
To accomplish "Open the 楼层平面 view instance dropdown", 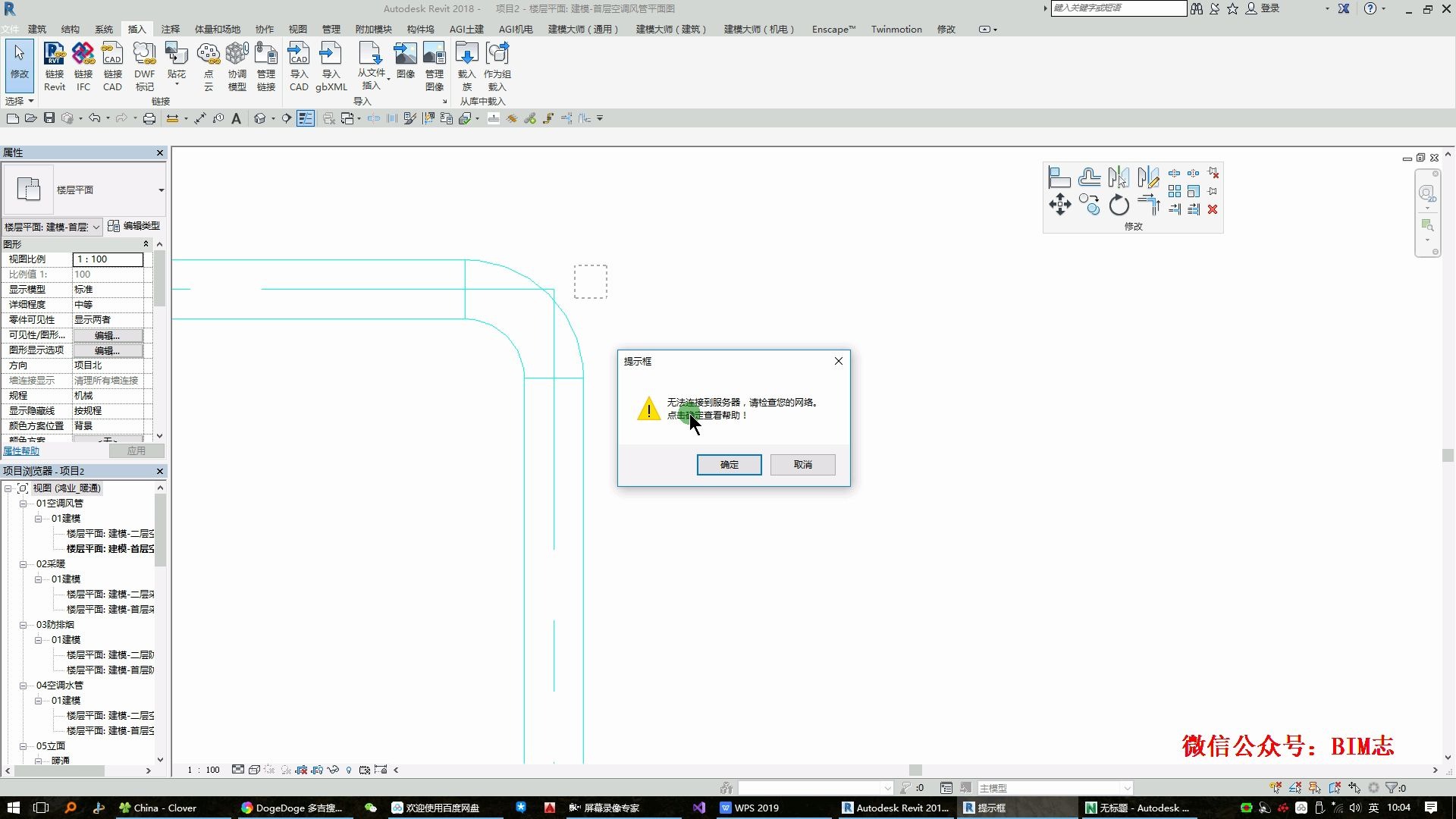I will pos(96,227).
